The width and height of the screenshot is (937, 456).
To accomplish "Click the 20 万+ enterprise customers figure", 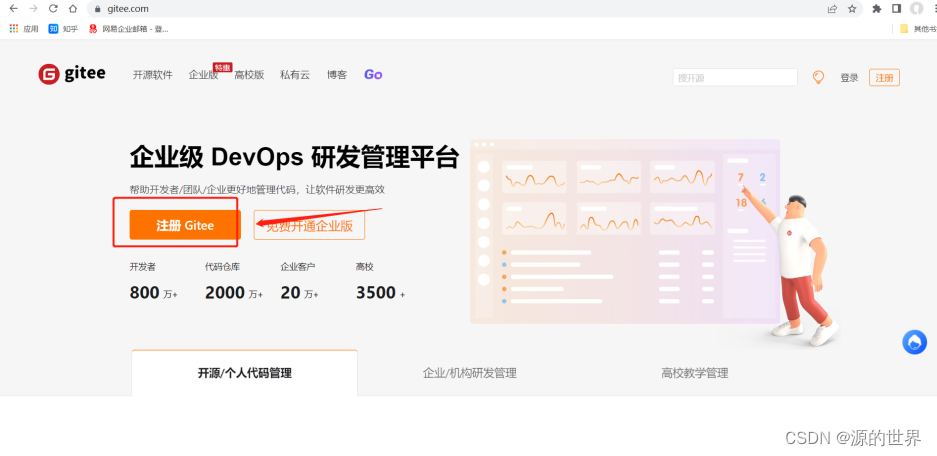I will tap(299, 293).
